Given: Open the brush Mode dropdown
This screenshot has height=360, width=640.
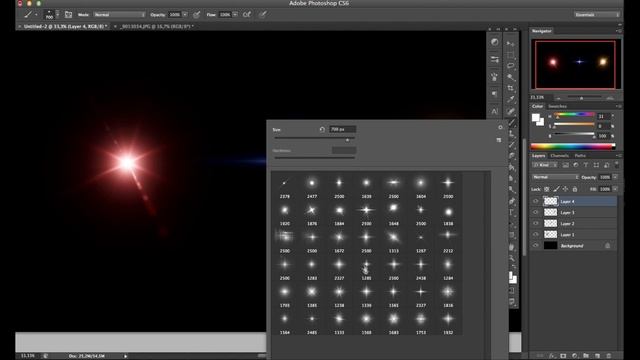Looking at the screenshot, I should tap(120, 15).
